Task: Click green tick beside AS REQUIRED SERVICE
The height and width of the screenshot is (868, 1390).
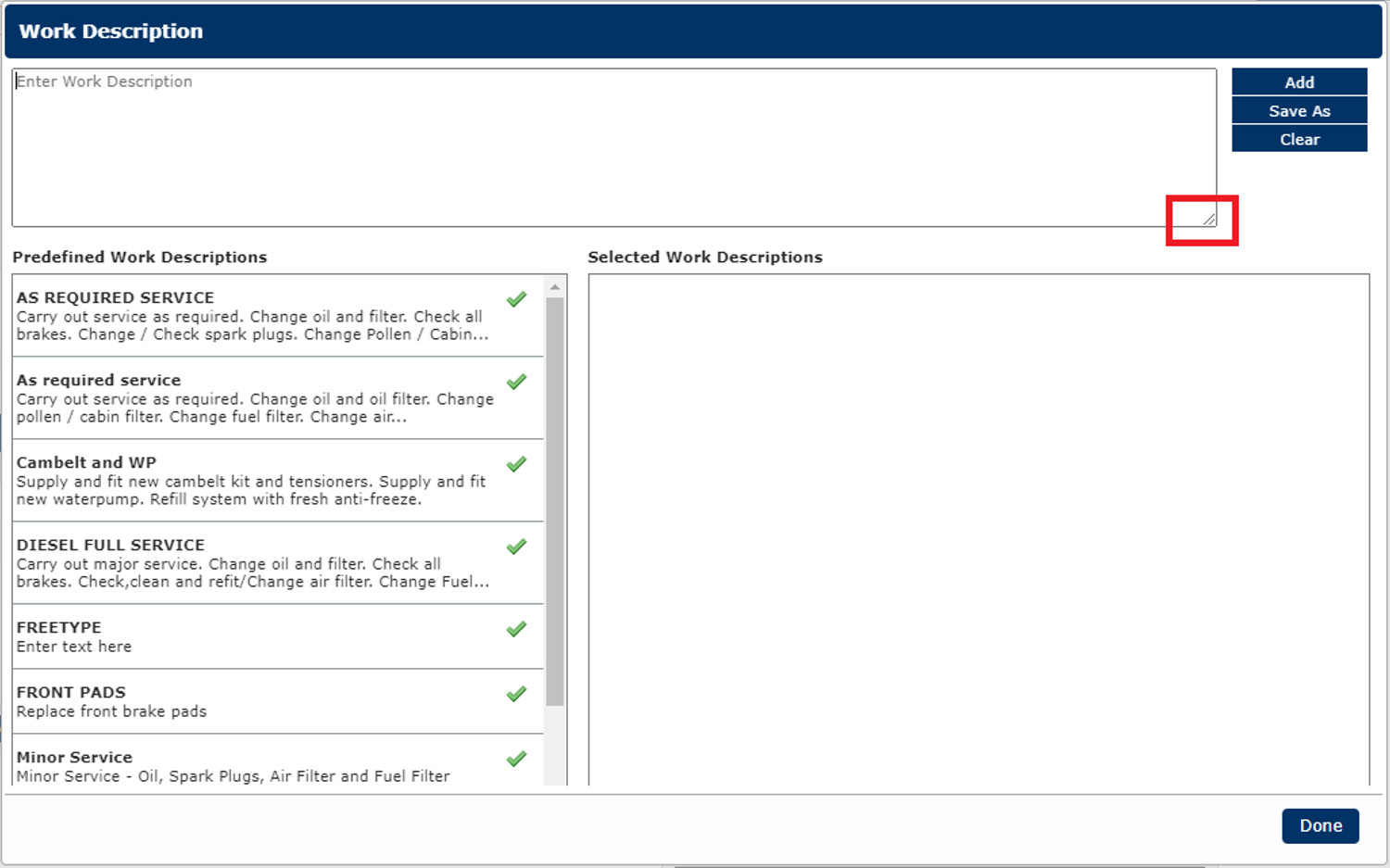Action: [516, 299]
